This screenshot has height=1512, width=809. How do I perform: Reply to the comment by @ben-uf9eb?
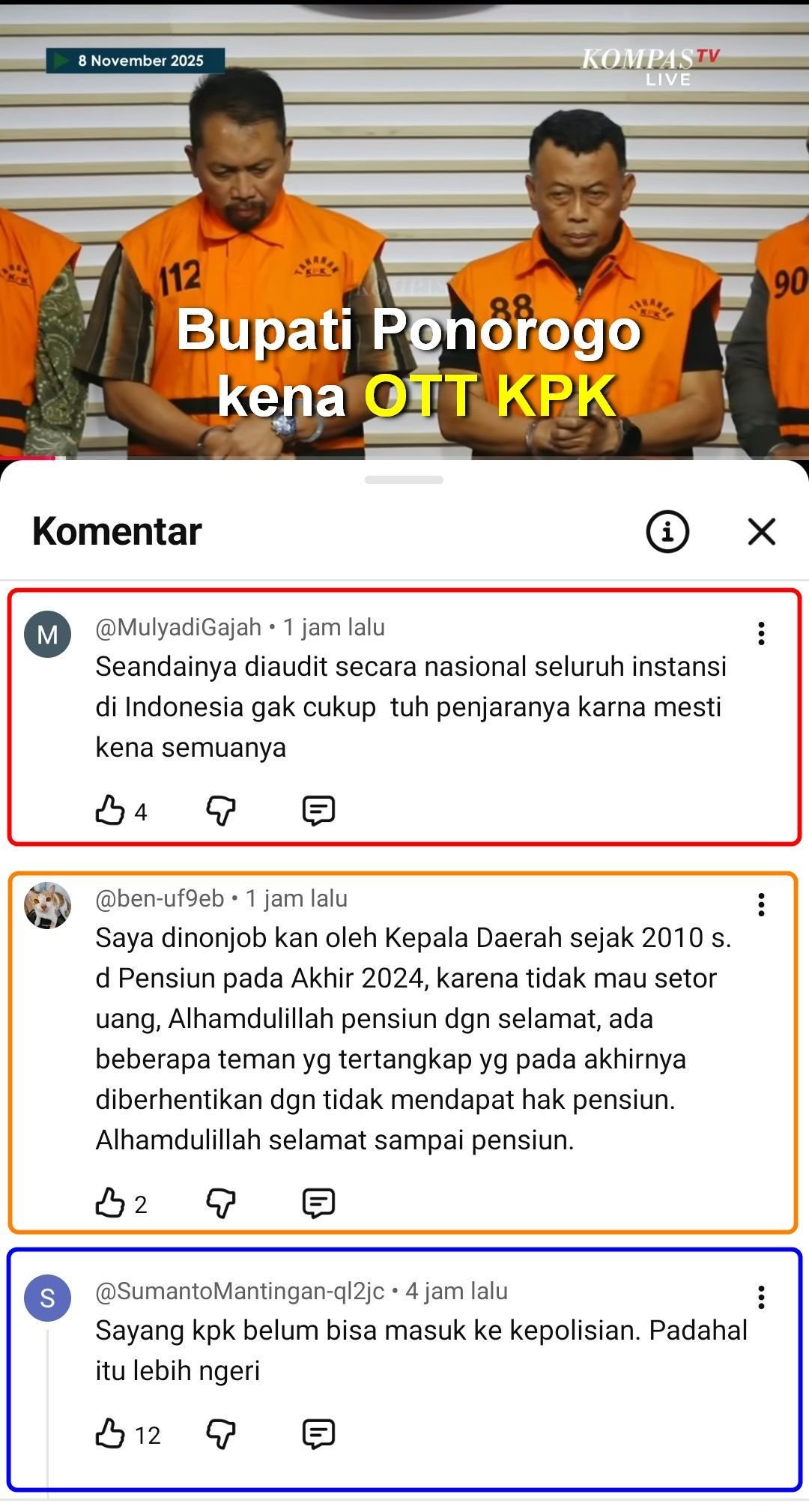(x=318, y=1203)
